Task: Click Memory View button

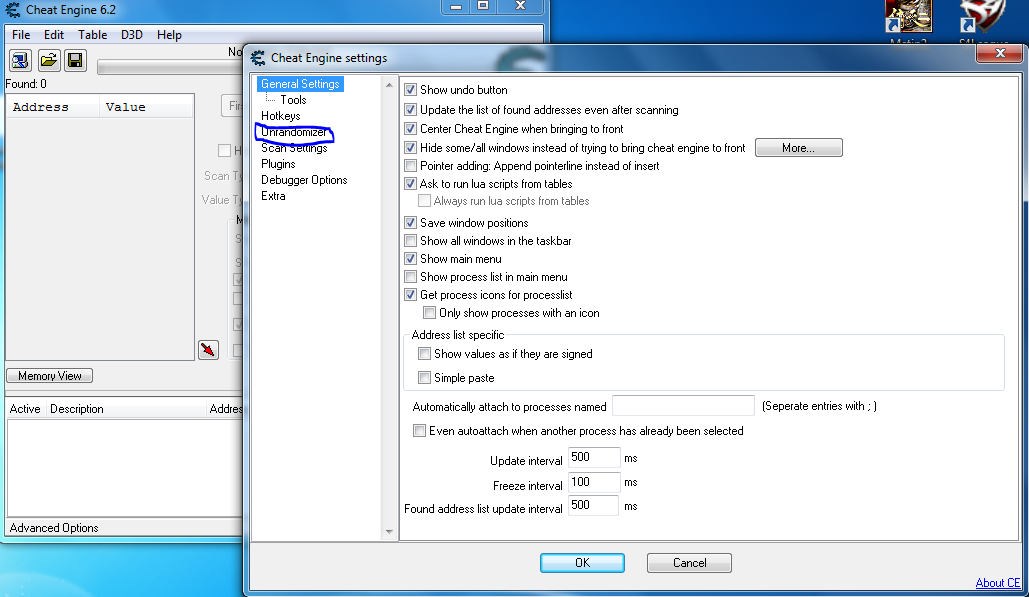Action: coord(49,376)
